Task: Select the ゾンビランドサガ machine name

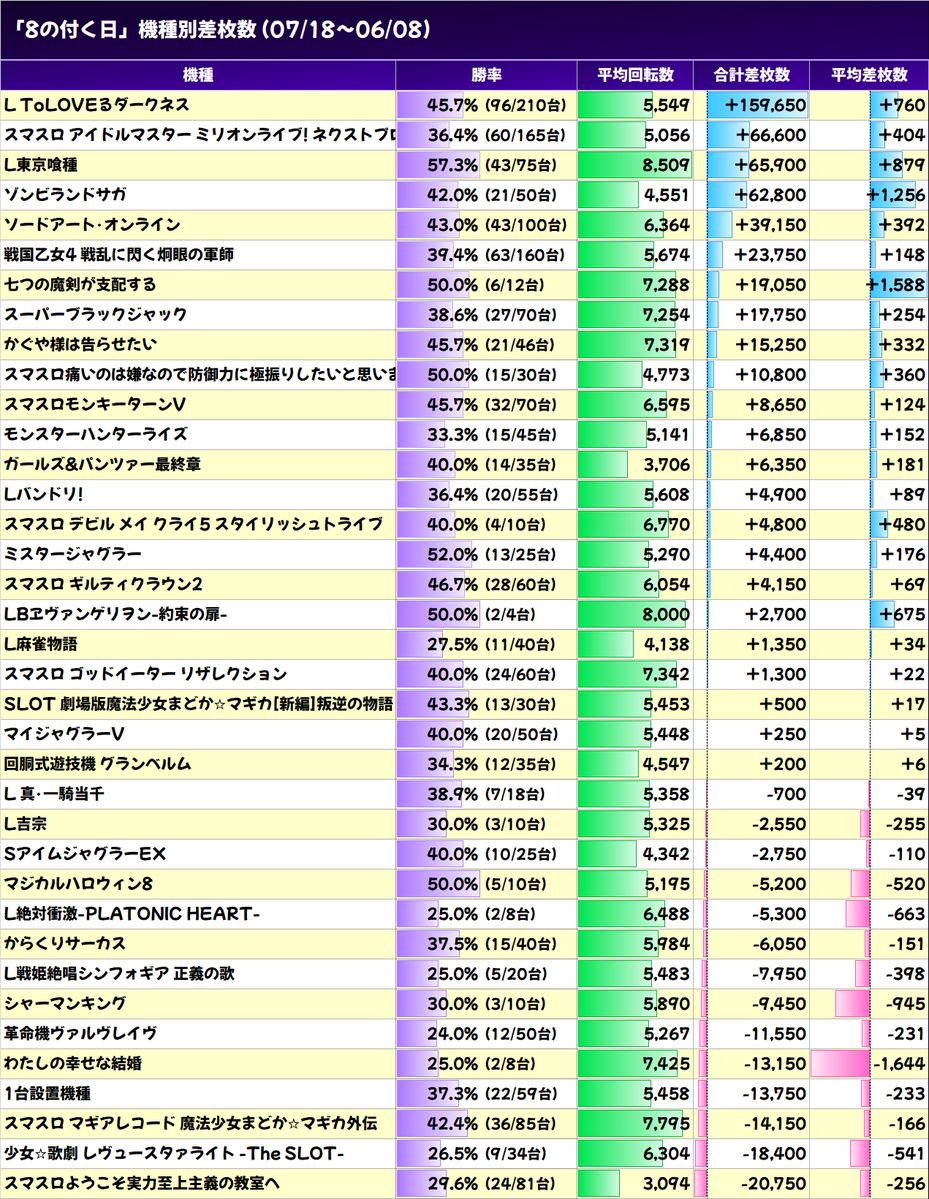Action: click(x=65, y=194)
